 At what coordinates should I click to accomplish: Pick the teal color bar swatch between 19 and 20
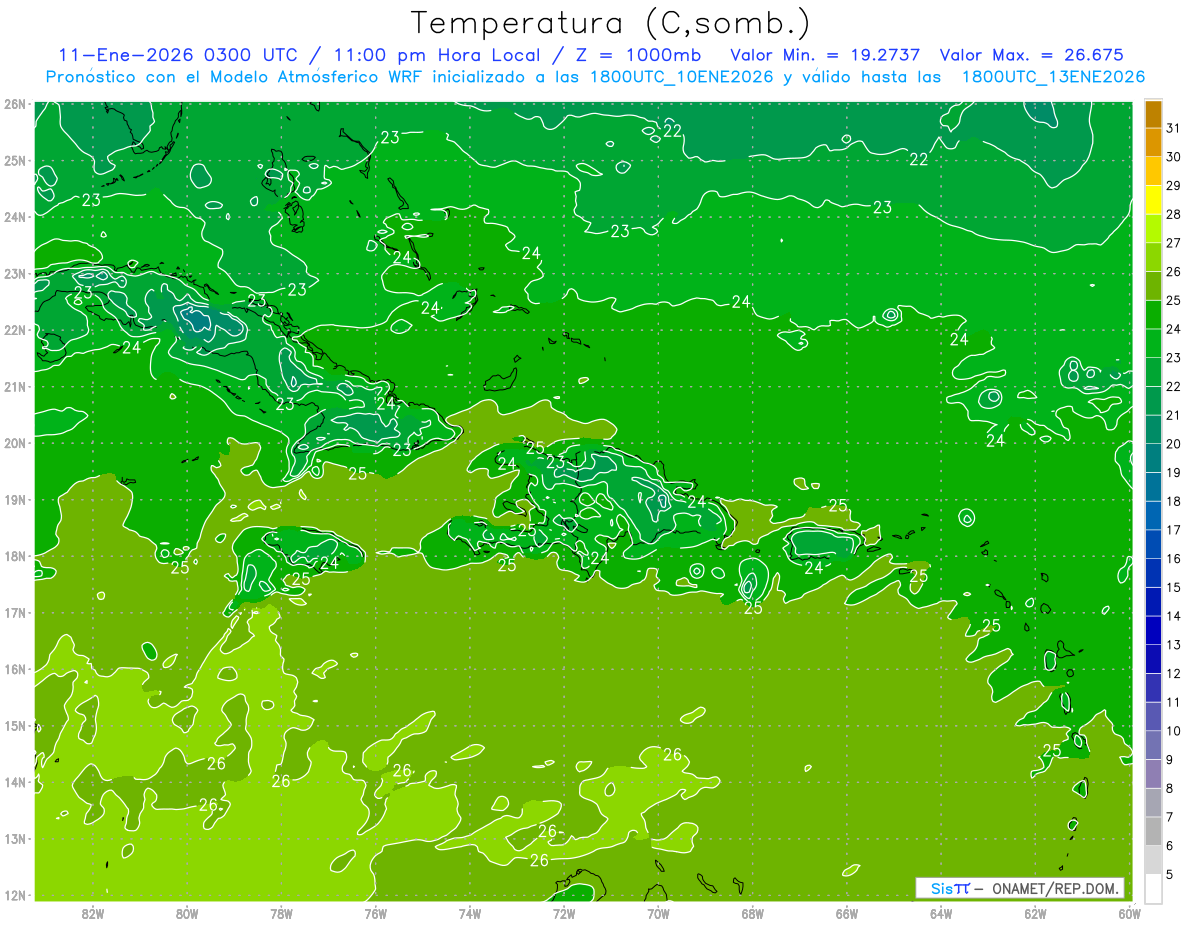click(1153, 458)
